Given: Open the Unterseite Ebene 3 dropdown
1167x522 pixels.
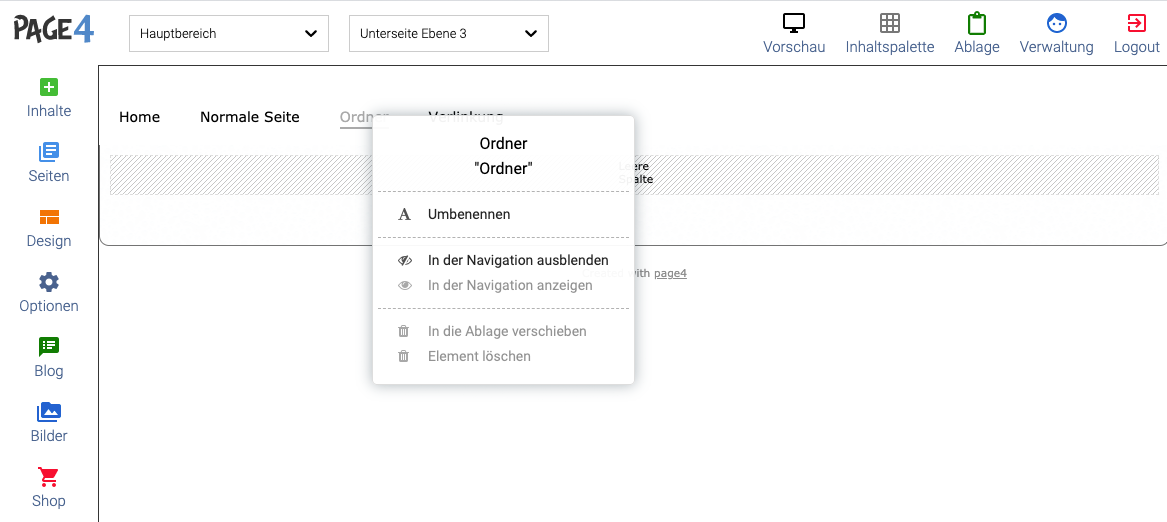Looking at the screenshot, I should pyautogui.click(x=449, y=34).
